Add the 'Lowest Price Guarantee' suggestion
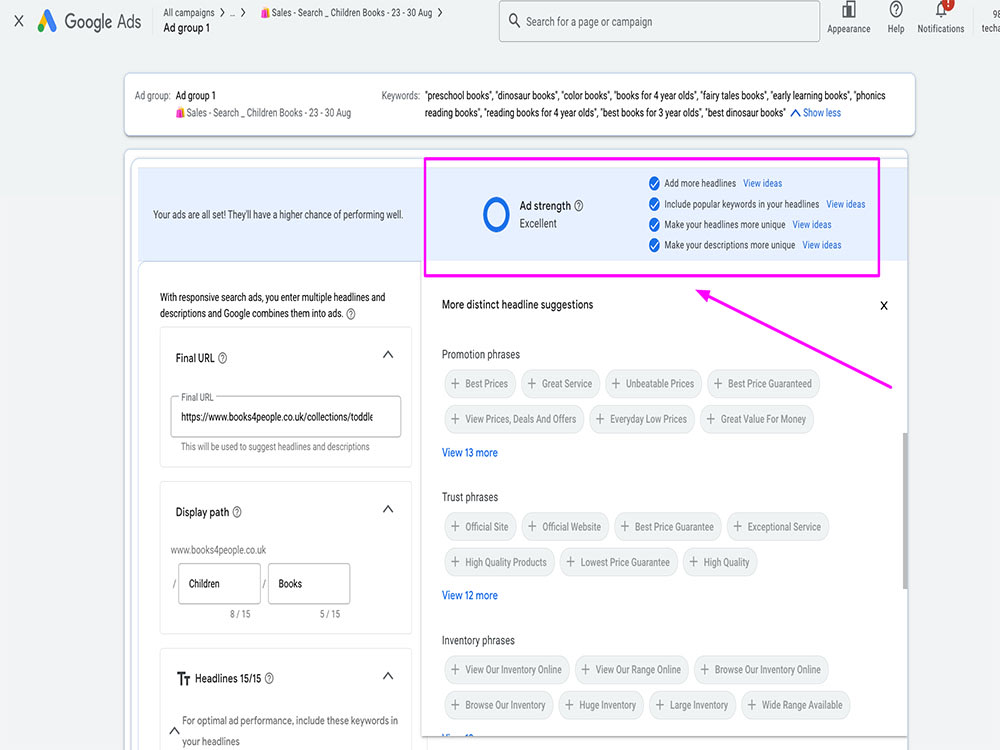Screen dimensions: 1000x750 618,562
